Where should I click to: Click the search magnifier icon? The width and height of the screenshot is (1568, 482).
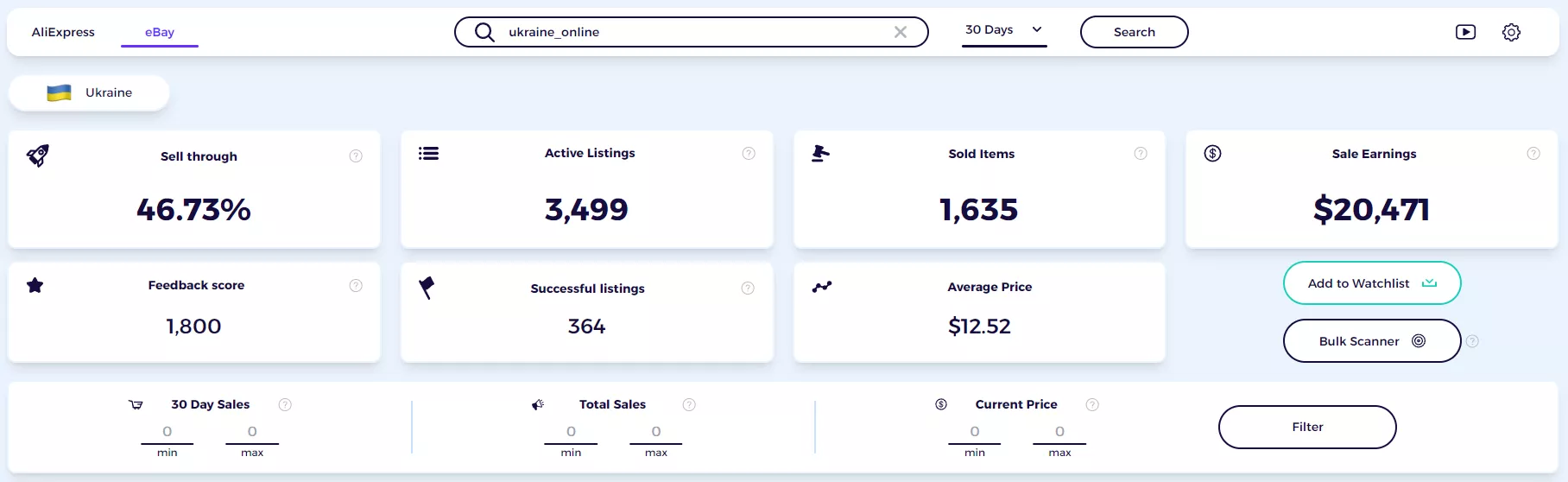coord(485,32)
